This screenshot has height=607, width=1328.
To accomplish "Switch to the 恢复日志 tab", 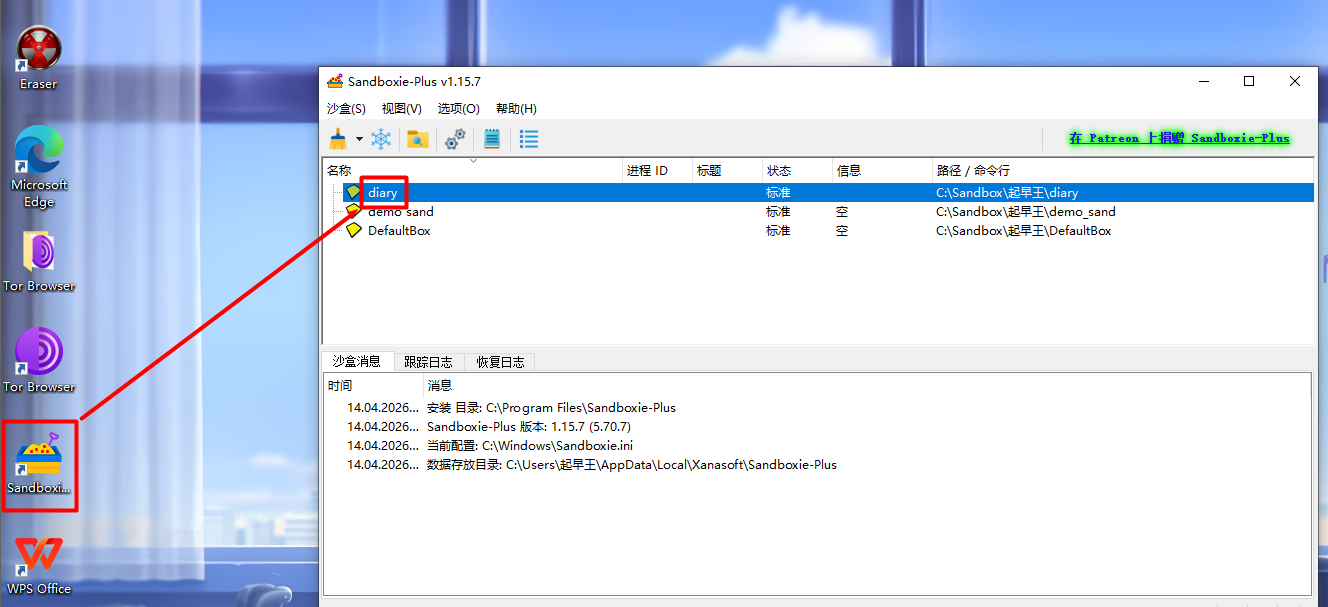I will pos(500,362).
